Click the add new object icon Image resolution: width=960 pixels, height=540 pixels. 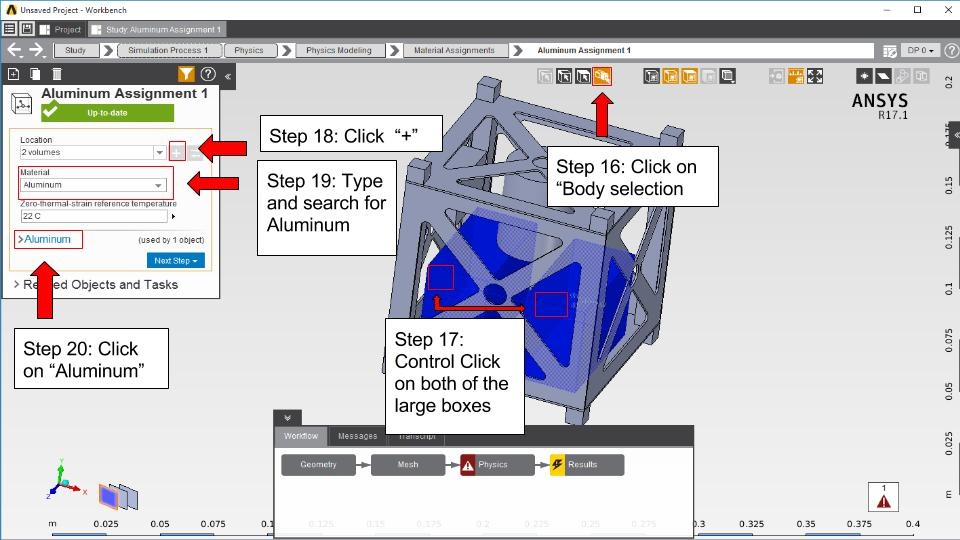13,75
